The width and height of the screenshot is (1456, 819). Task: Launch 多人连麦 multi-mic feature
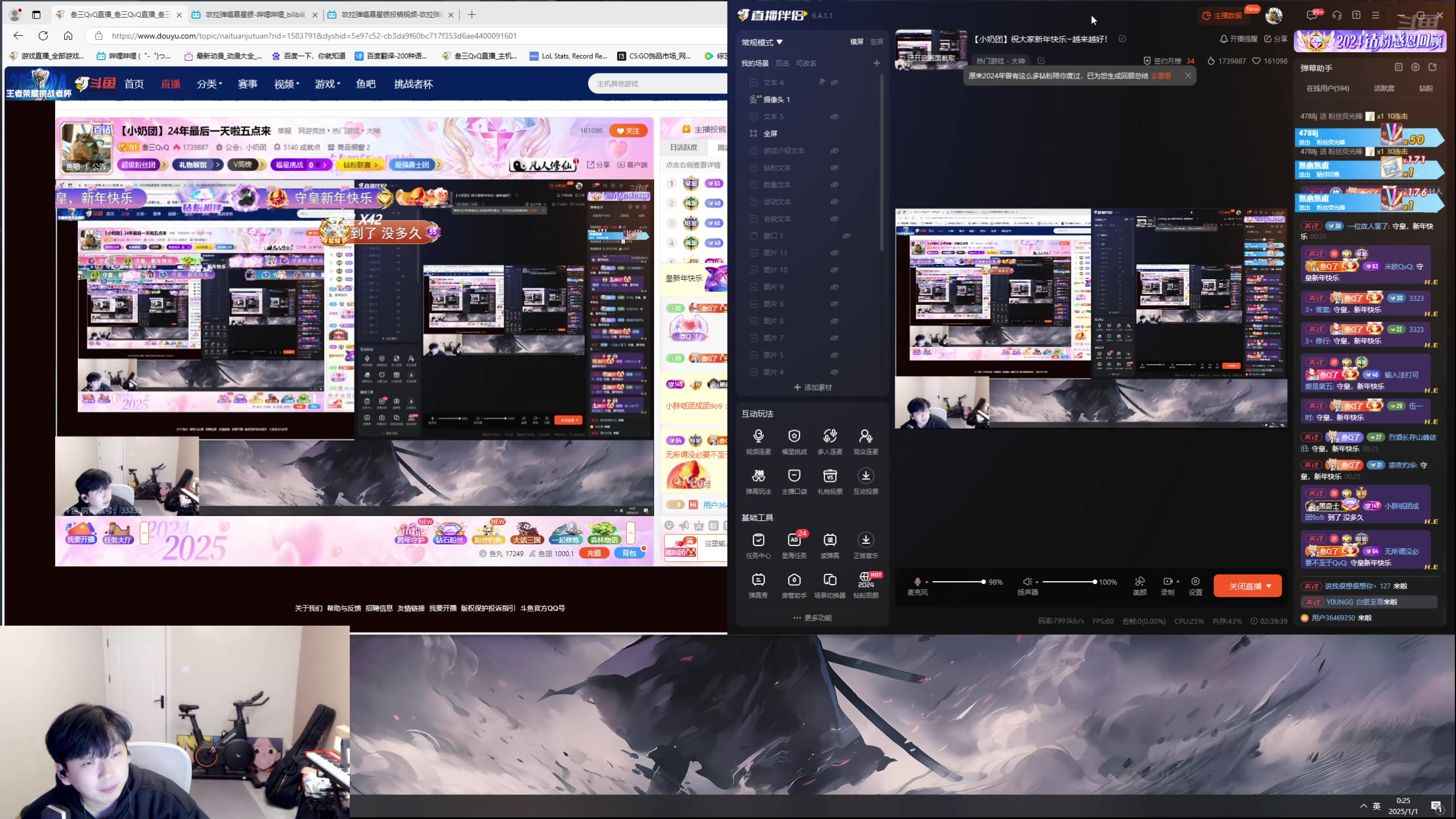point(830,442)
